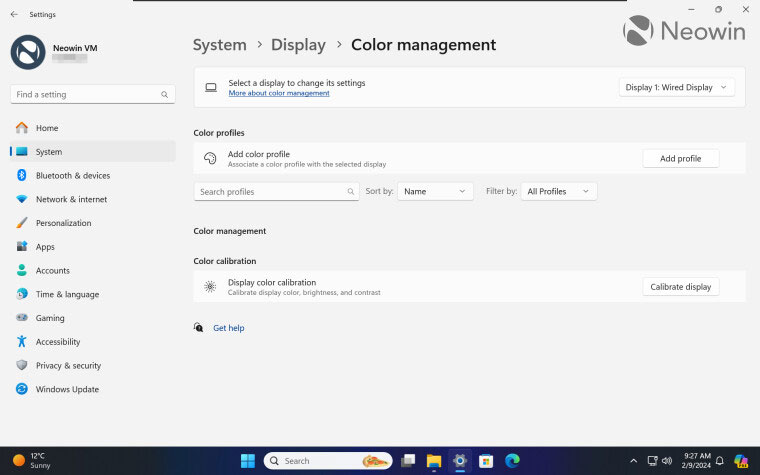Open the Sort by Name dropdown
Screen dimensions: 760x475
point(435,191)
